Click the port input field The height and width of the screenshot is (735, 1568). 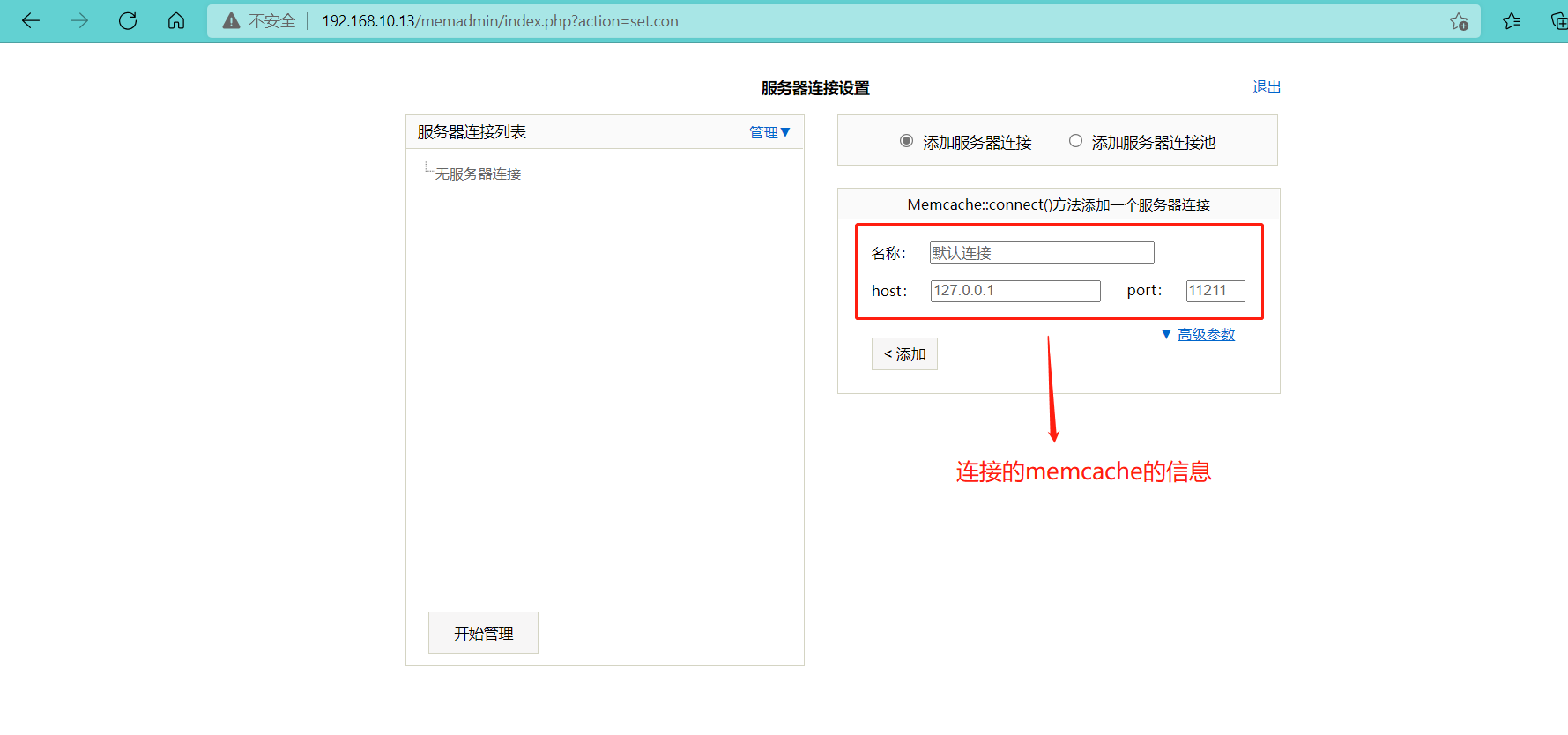[1215, 291]
